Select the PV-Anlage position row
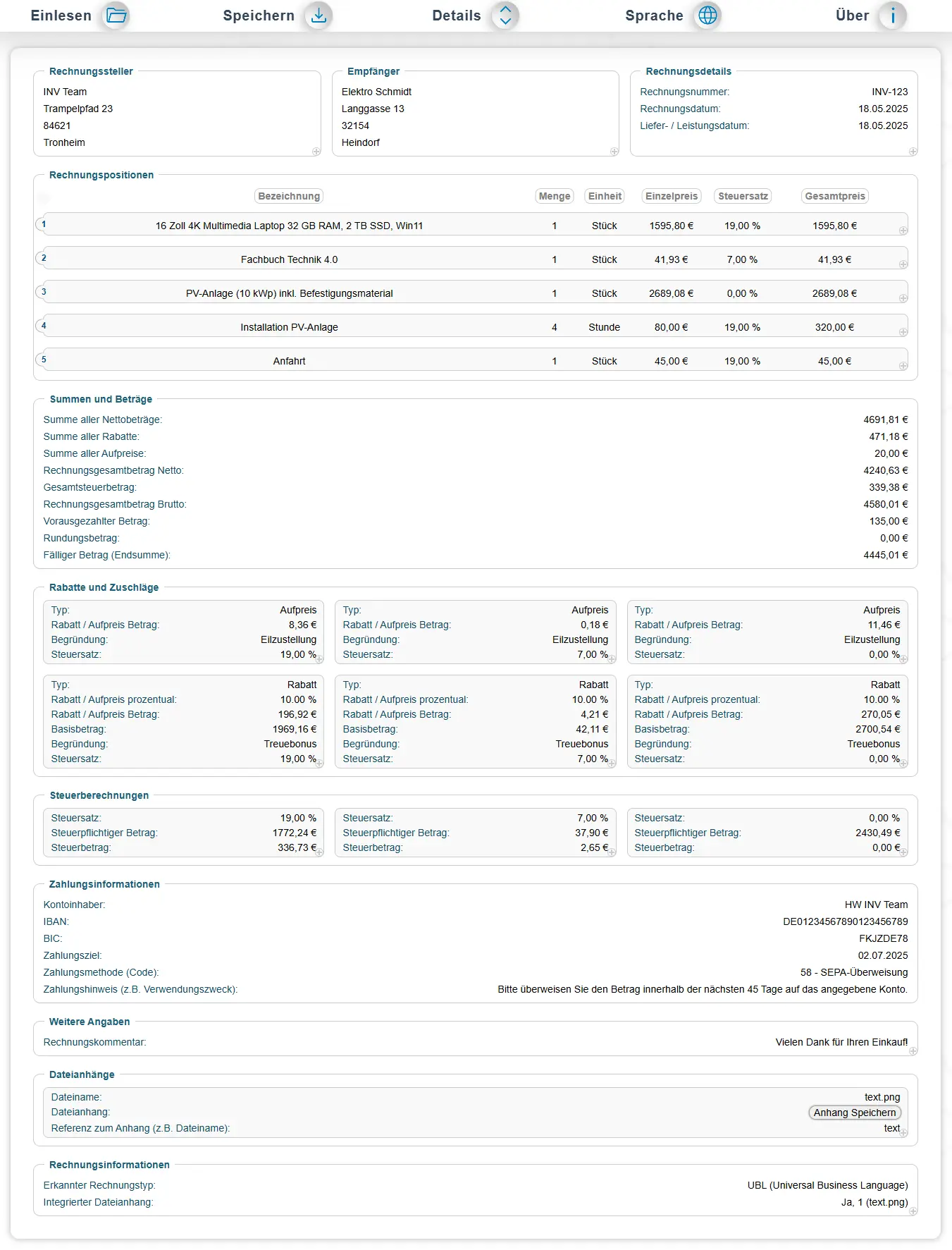The height and width of the screenshot is (1250, 952). [289, 293]
